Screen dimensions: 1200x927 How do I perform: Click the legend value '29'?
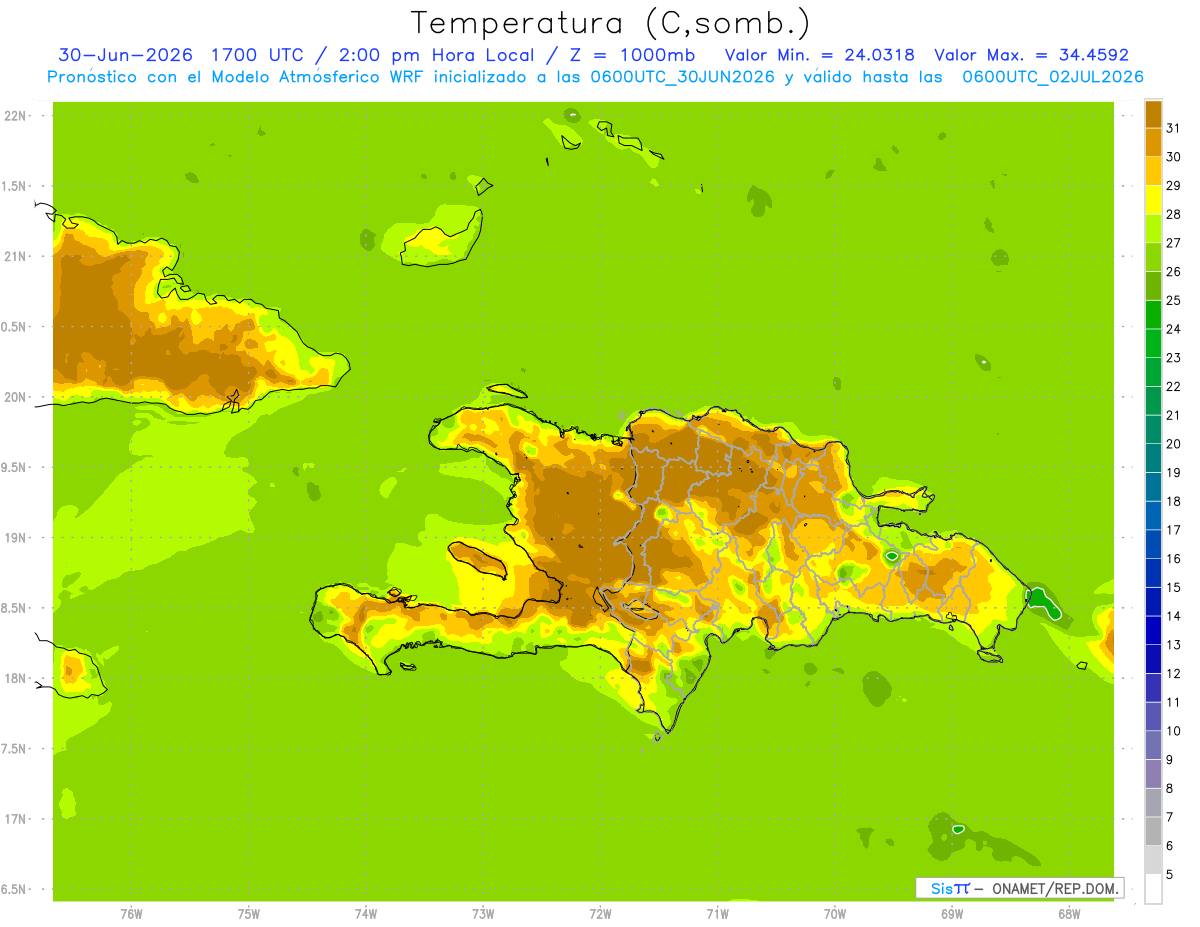coord(1173,185)
